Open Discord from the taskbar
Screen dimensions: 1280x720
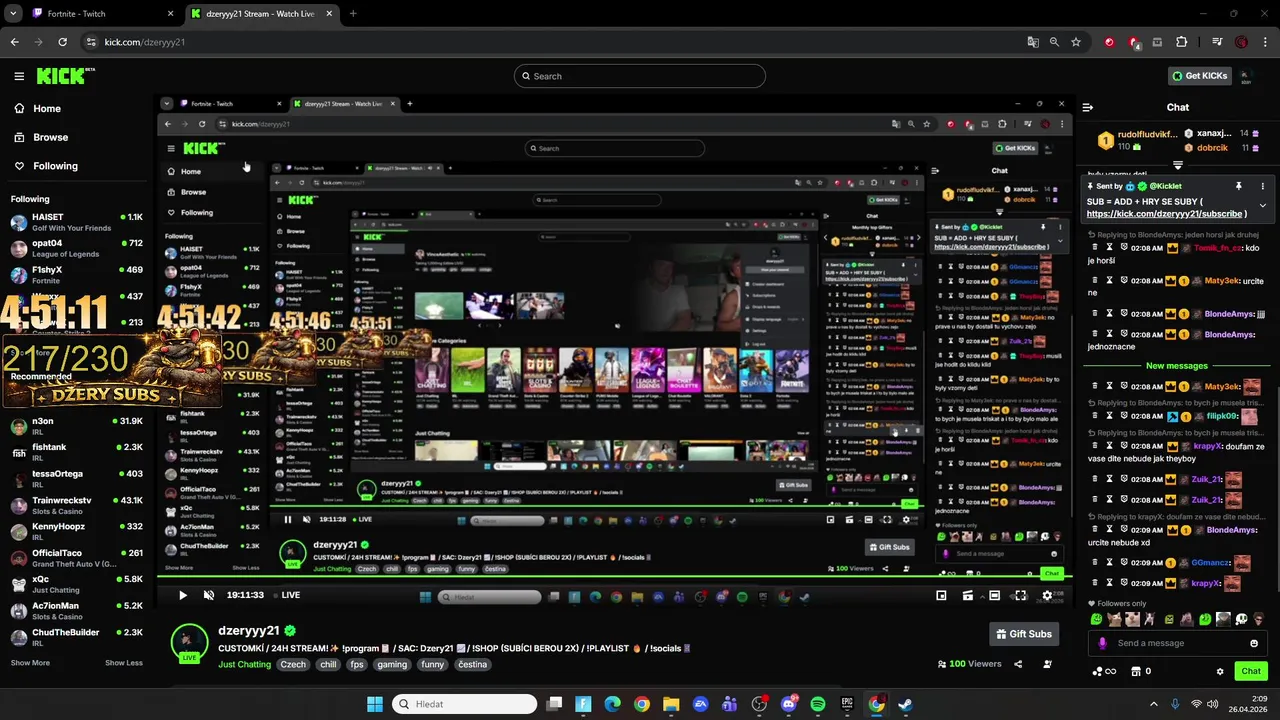pos(789,704)
